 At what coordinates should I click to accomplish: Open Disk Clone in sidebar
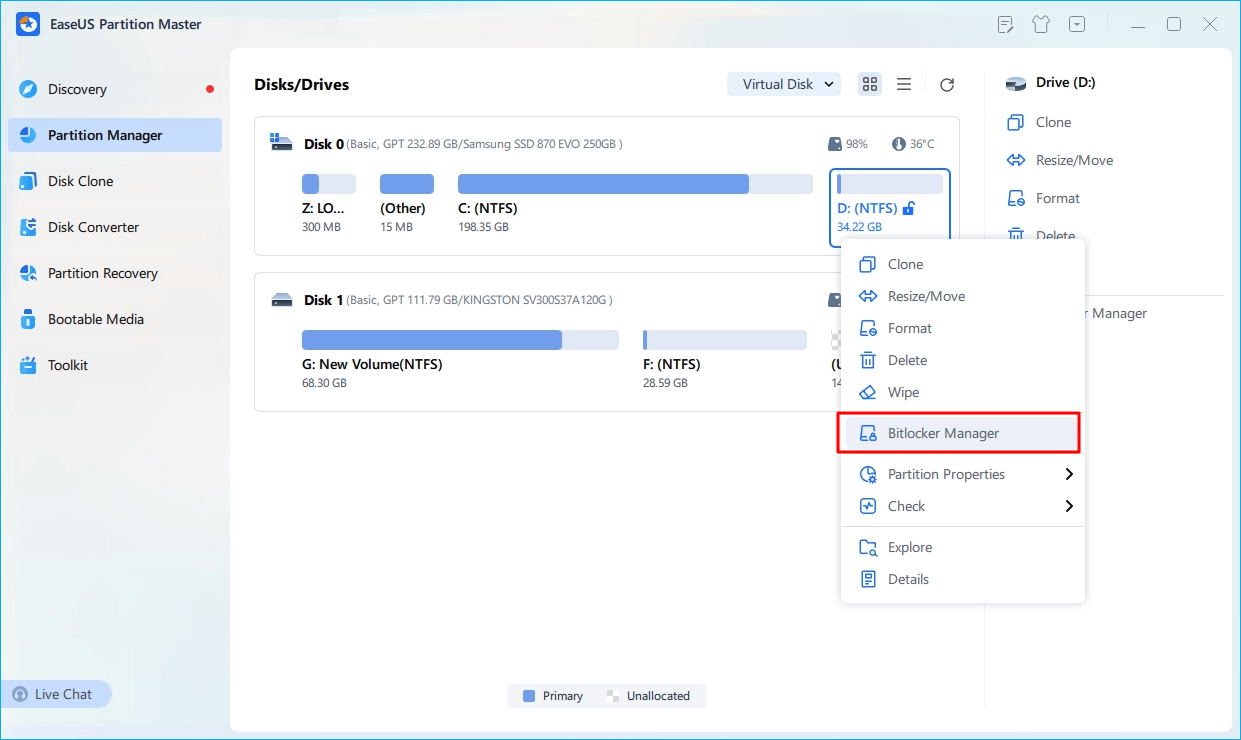115,181
